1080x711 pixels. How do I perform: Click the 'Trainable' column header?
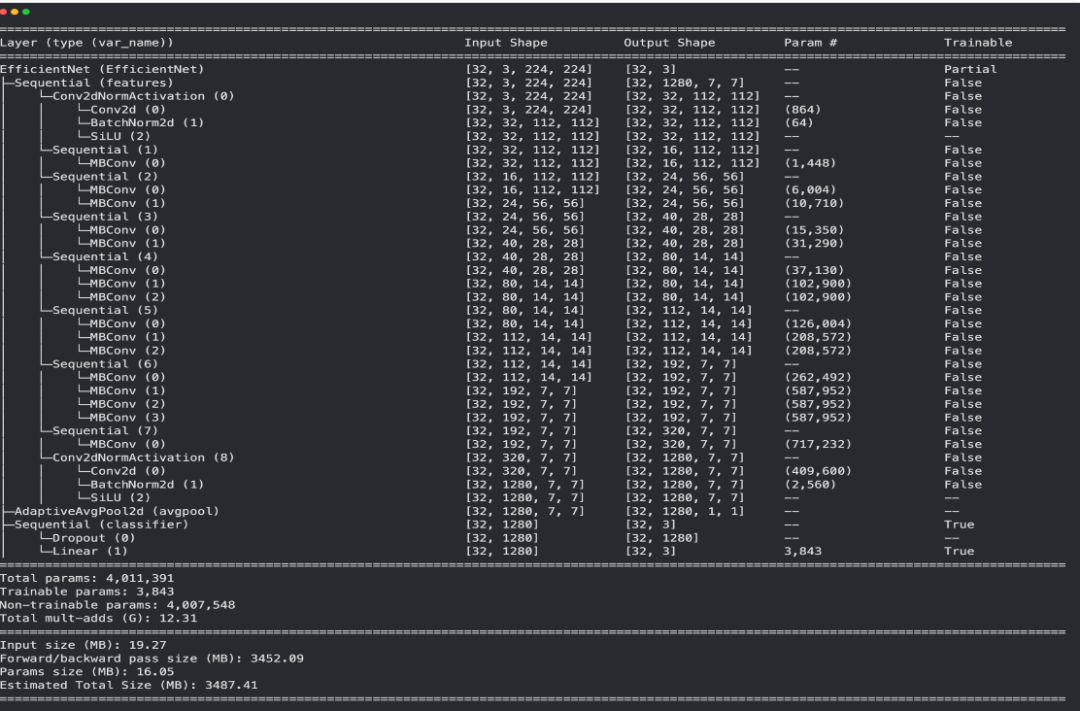point(978,43)
